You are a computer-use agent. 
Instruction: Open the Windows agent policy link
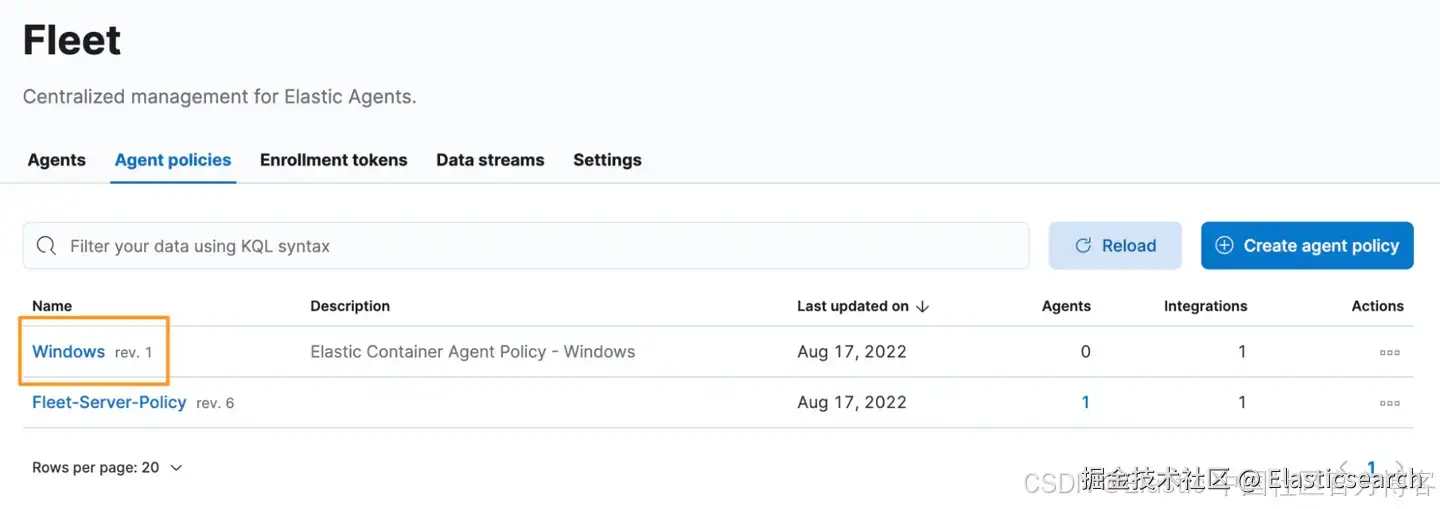(69, 352)
